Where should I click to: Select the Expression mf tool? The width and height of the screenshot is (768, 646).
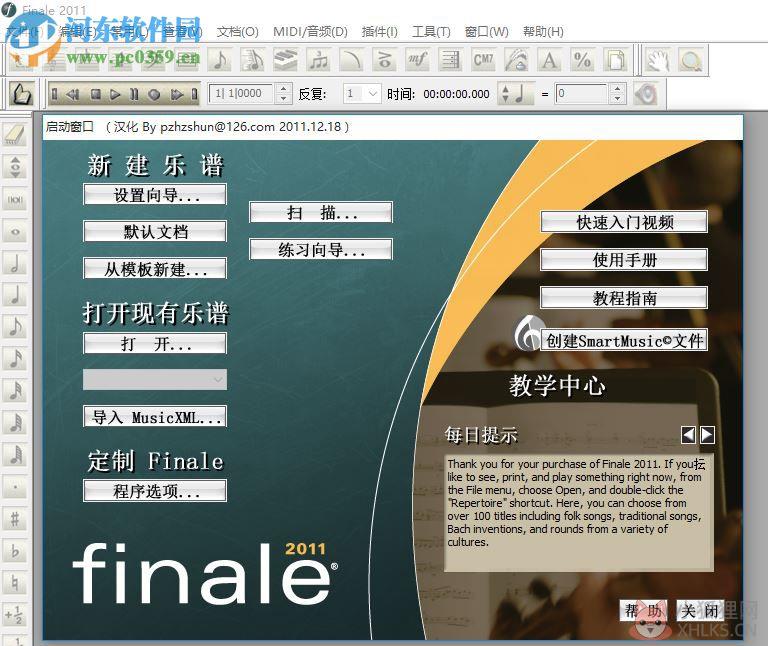coord(417,60)
